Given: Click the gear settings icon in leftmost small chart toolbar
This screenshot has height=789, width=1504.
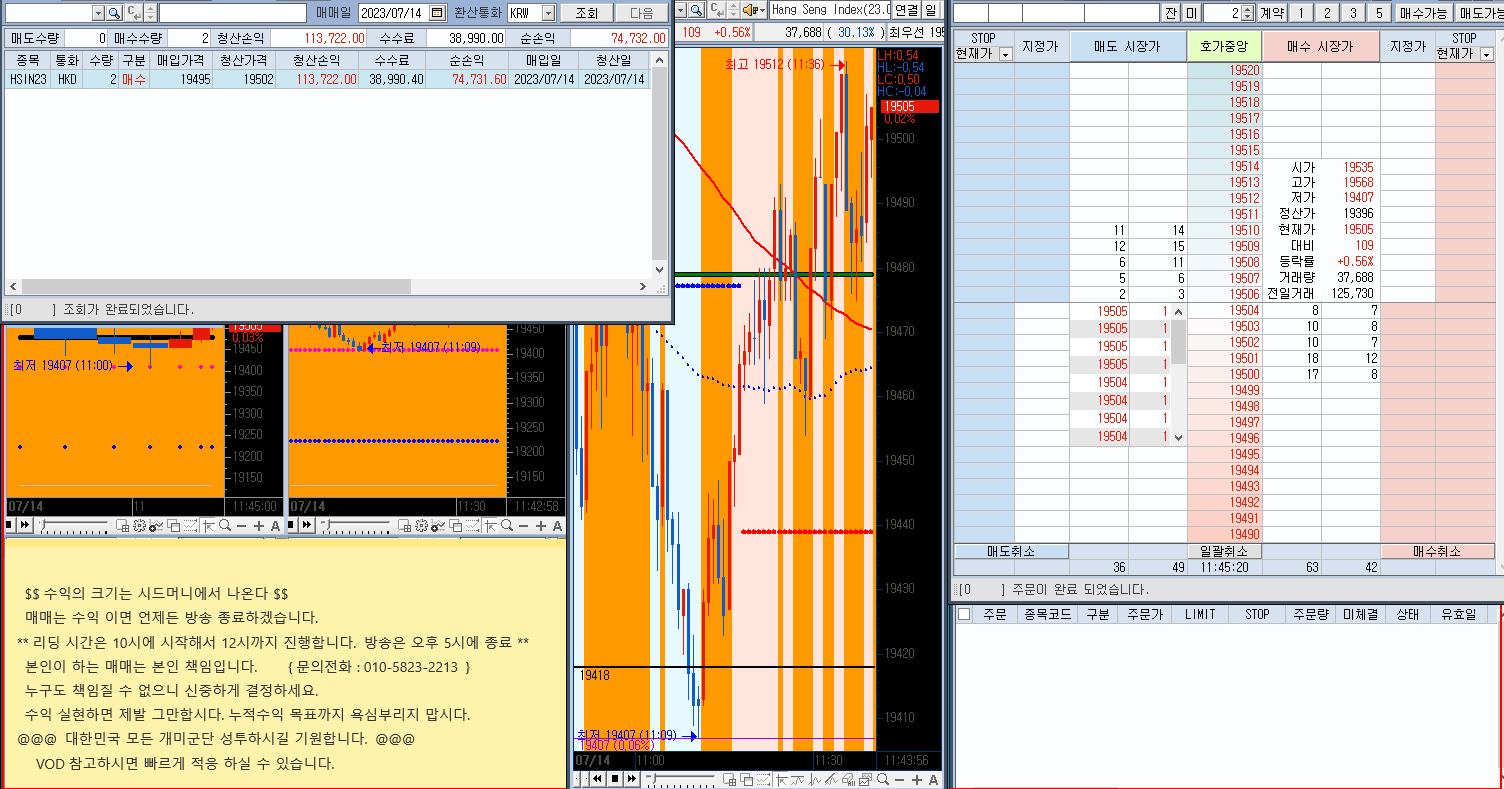Looking at the screenshot, I should (x=139, y=526).
